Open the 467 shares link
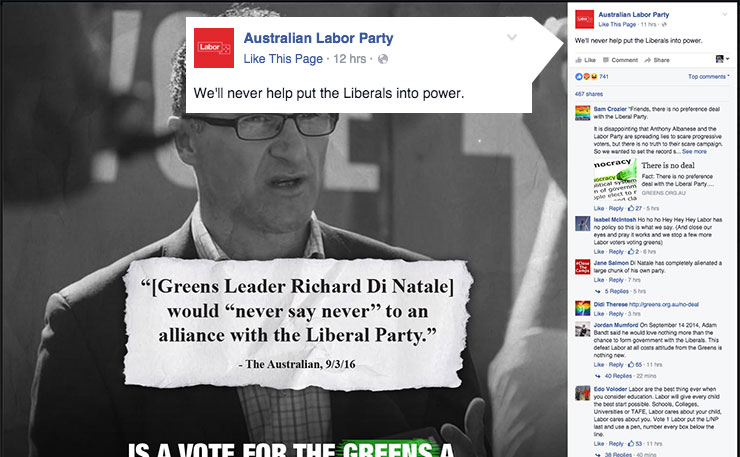The image size is (740, 457). (589, 94)
